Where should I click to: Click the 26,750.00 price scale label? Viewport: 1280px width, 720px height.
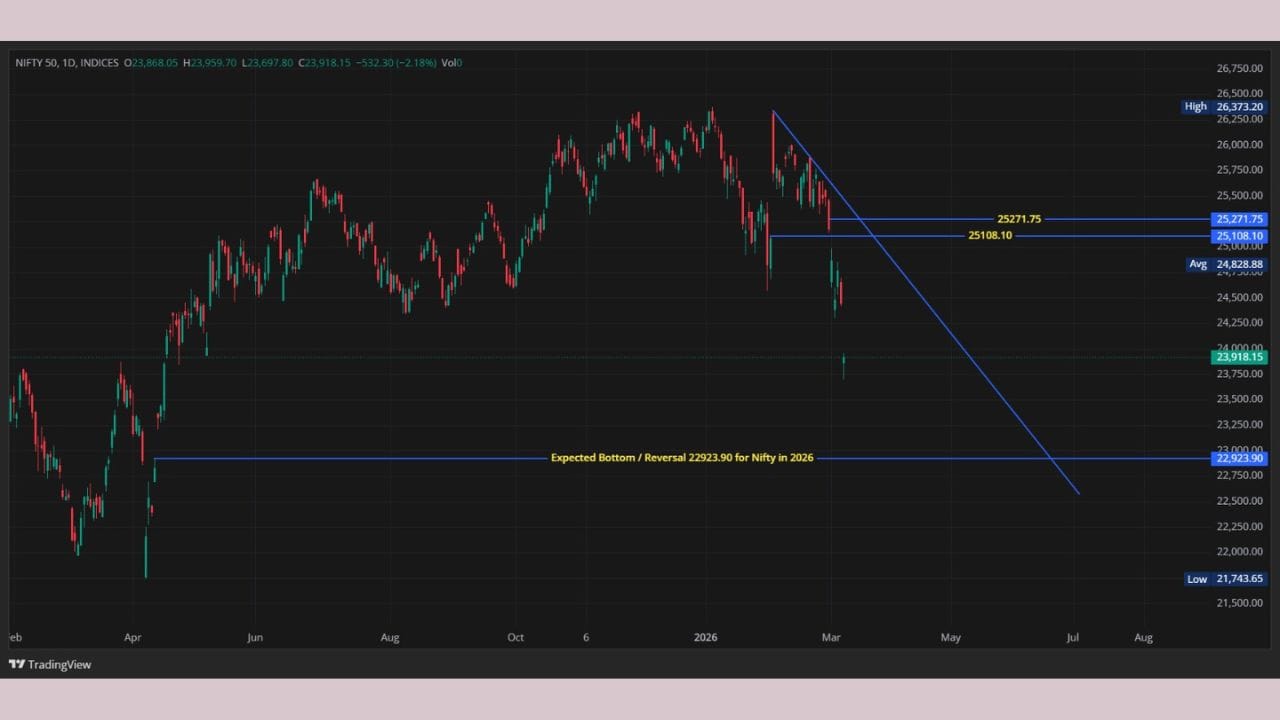point(1238,69)
